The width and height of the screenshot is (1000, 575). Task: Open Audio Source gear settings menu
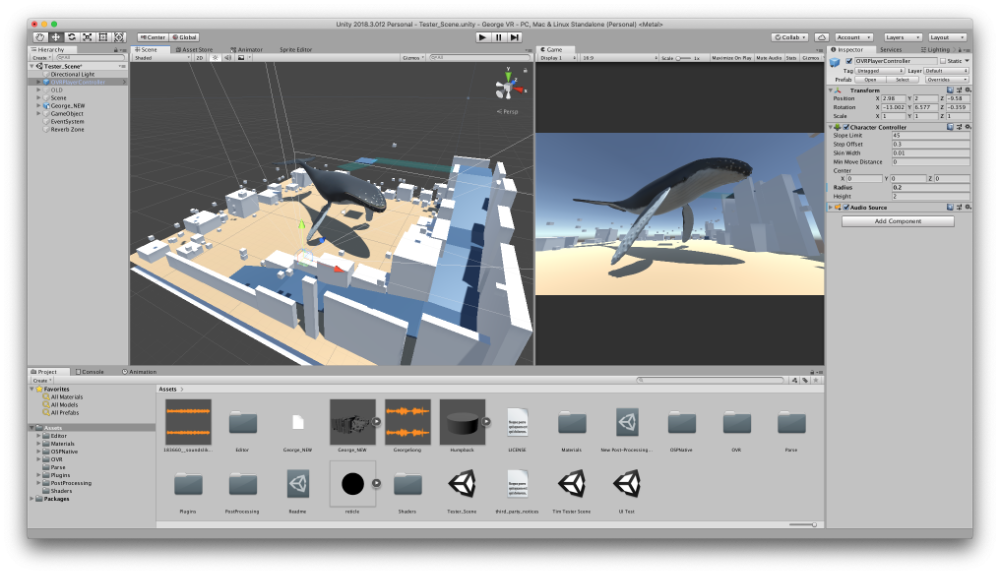pyautogui.click(x=967, y=207)
